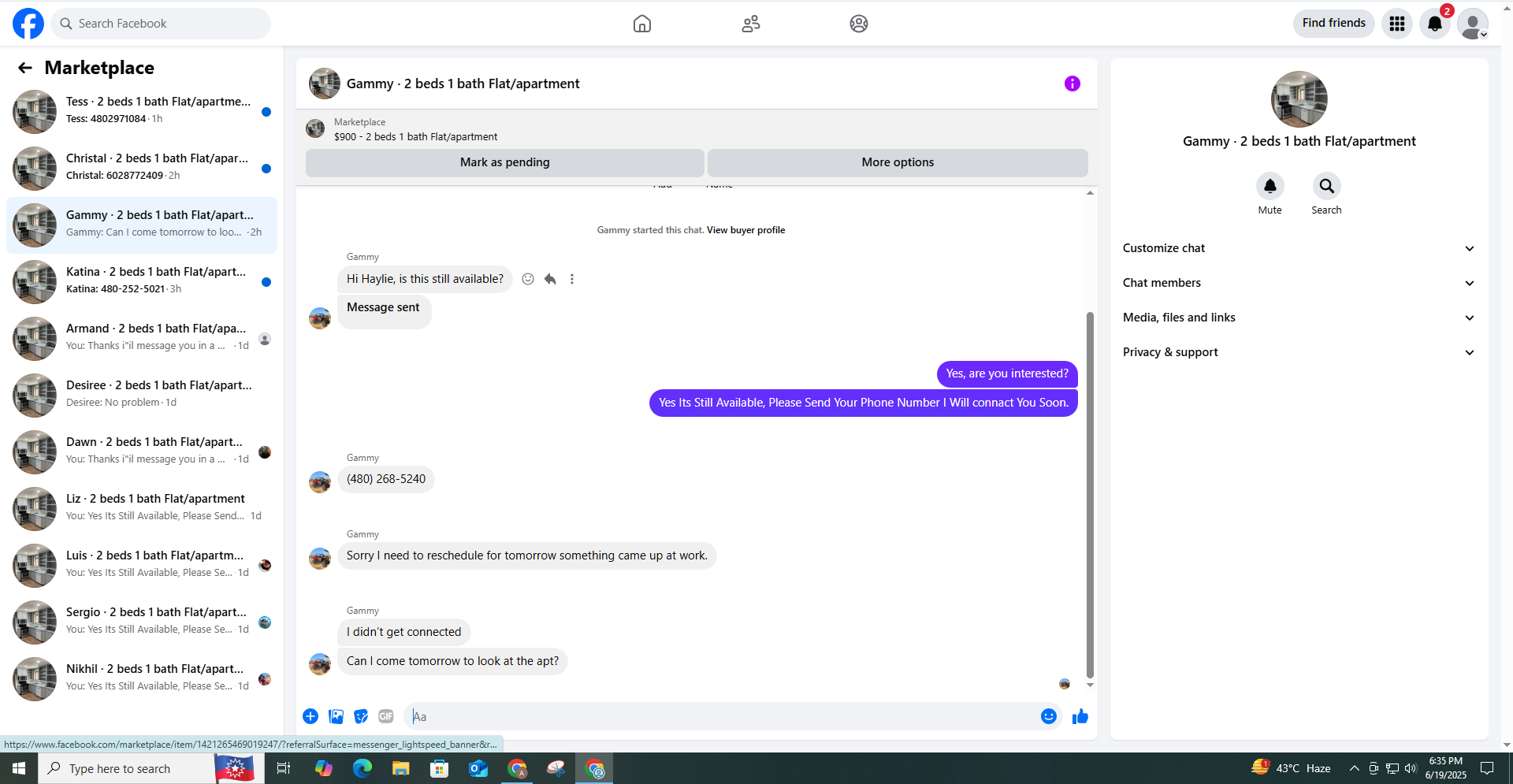Open the Nikhil conversation
Image resolution: width=1513 pixels, height=784 pixels.
pos(142,679)
